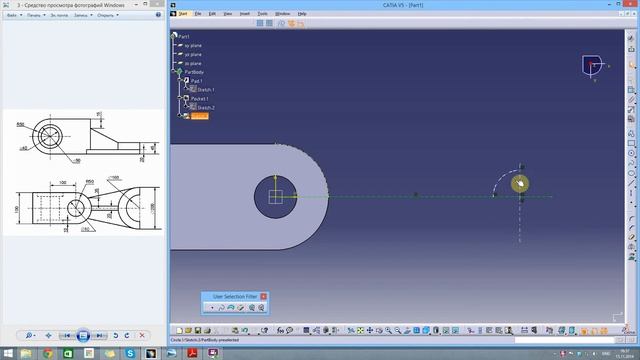Close the User Selection Filter toolbar
The width and height of the screenshot is (640, 360).
click(x=264, y=296)
